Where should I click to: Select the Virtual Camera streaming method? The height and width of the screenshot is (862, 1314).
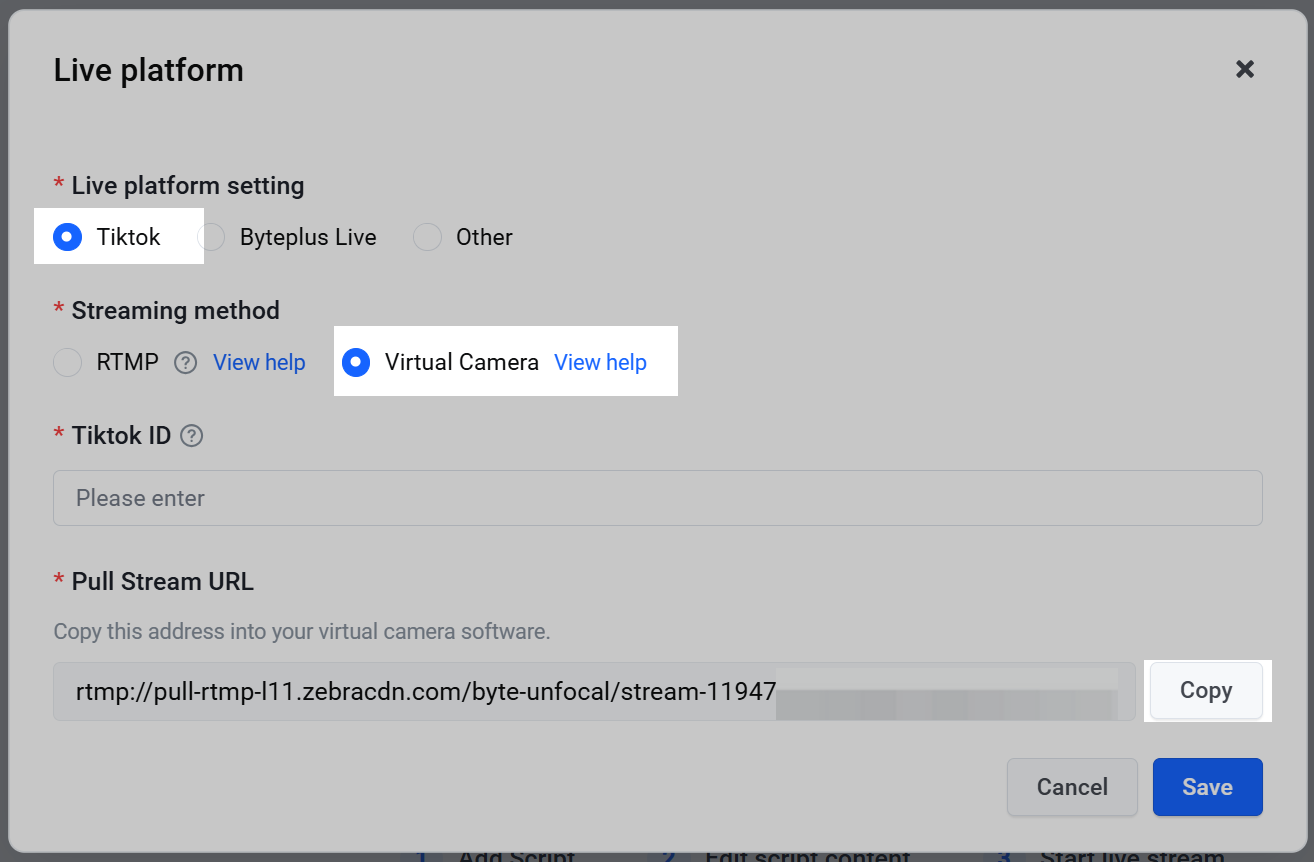[x=356, y=362]
